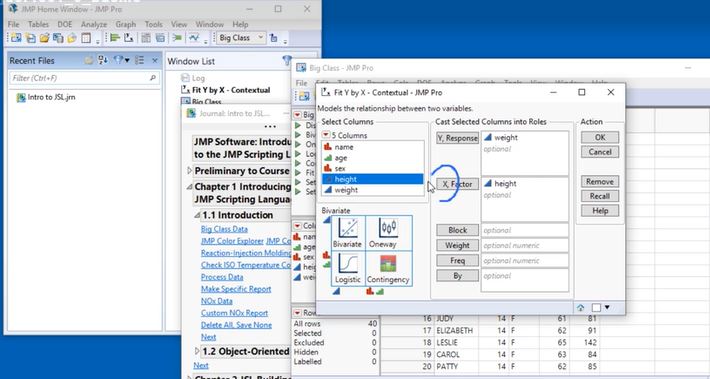Open the Process Data journal link

click(222, 277)
